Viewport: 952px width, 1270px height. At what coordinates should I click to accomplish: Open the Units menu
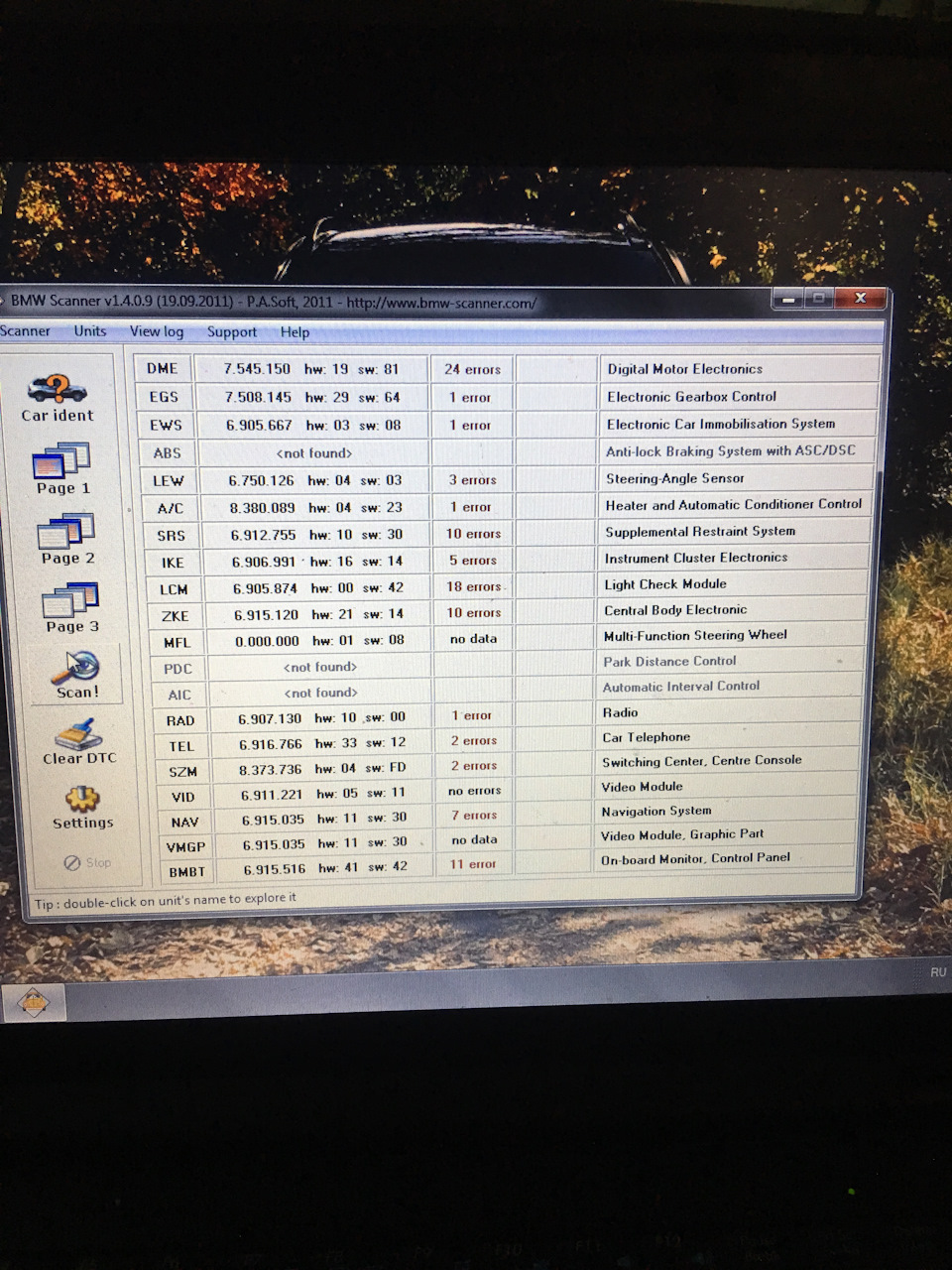click(89, 330)
